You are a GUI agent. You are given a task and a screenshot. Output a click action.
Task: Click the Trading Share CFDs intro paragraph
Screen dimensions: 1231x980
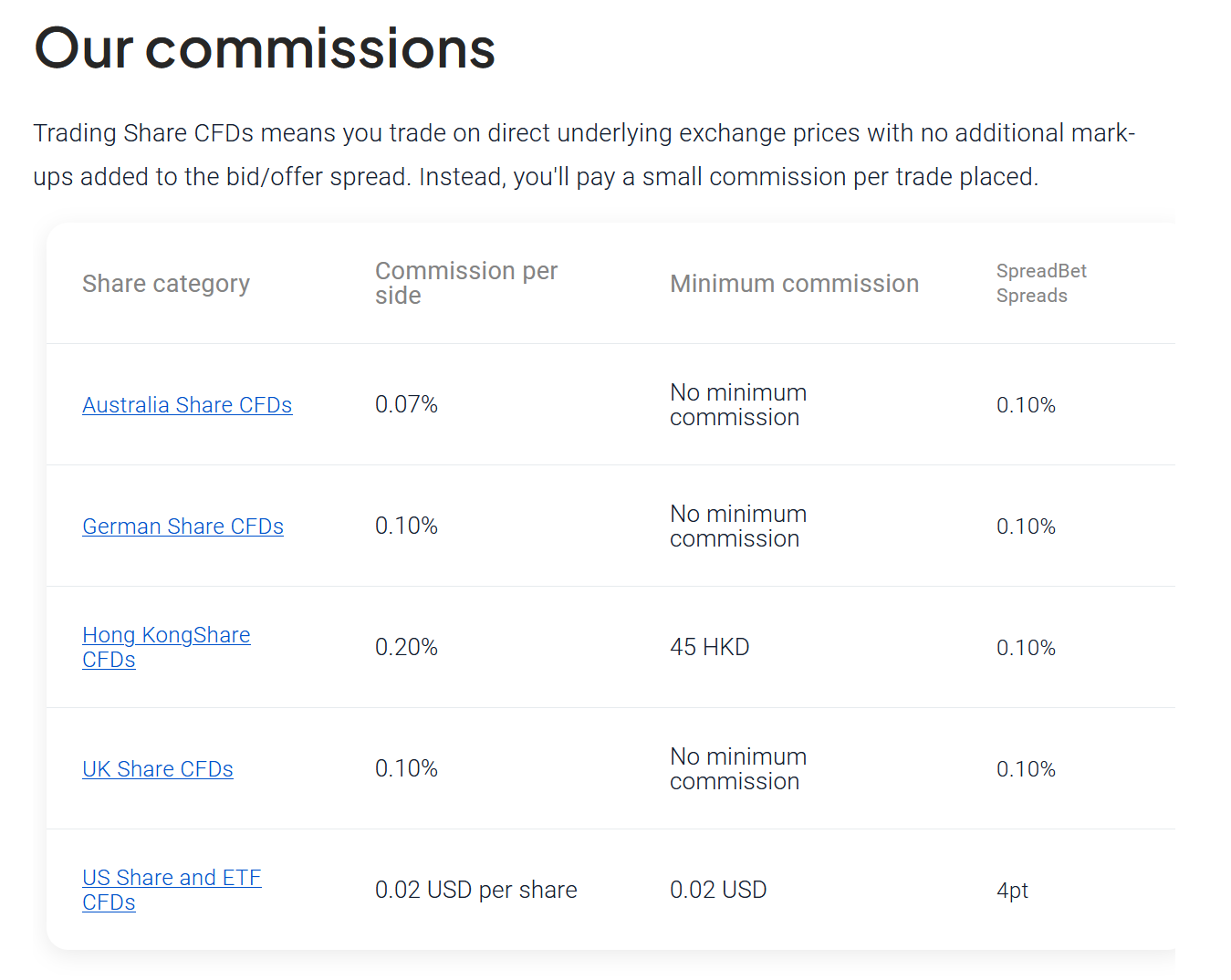584,155
